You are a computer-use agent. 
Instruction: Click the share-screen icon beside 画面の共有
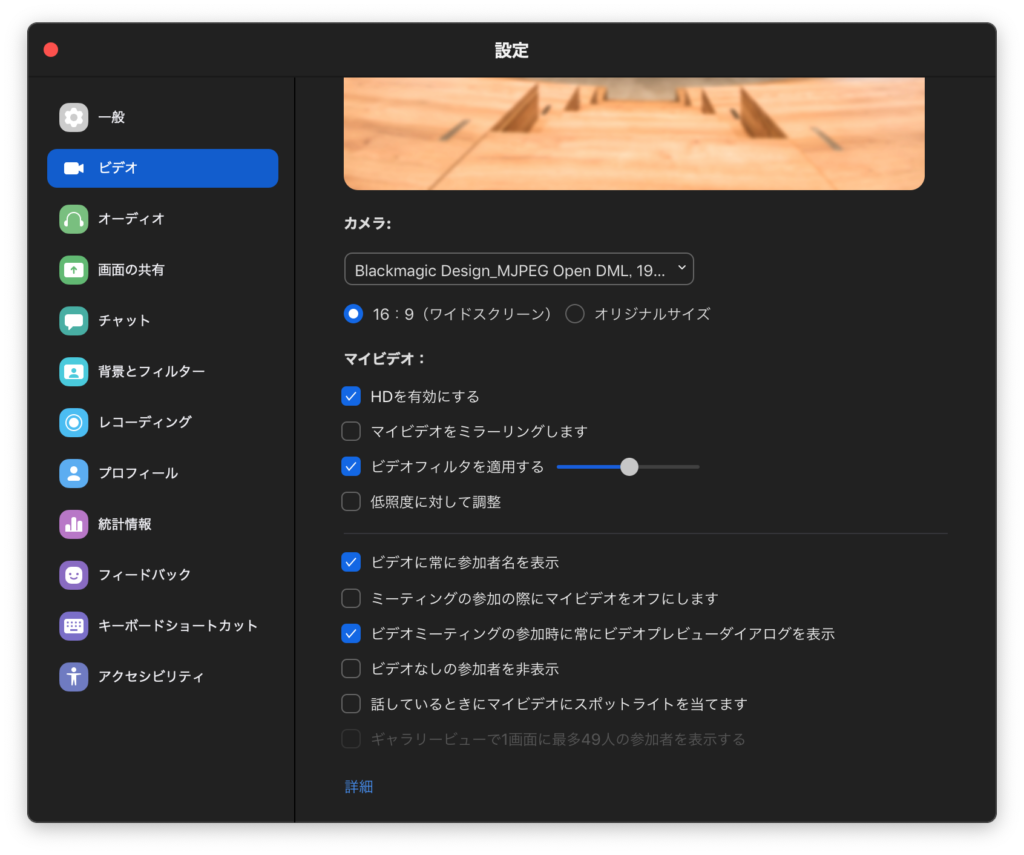pos(74,270)
